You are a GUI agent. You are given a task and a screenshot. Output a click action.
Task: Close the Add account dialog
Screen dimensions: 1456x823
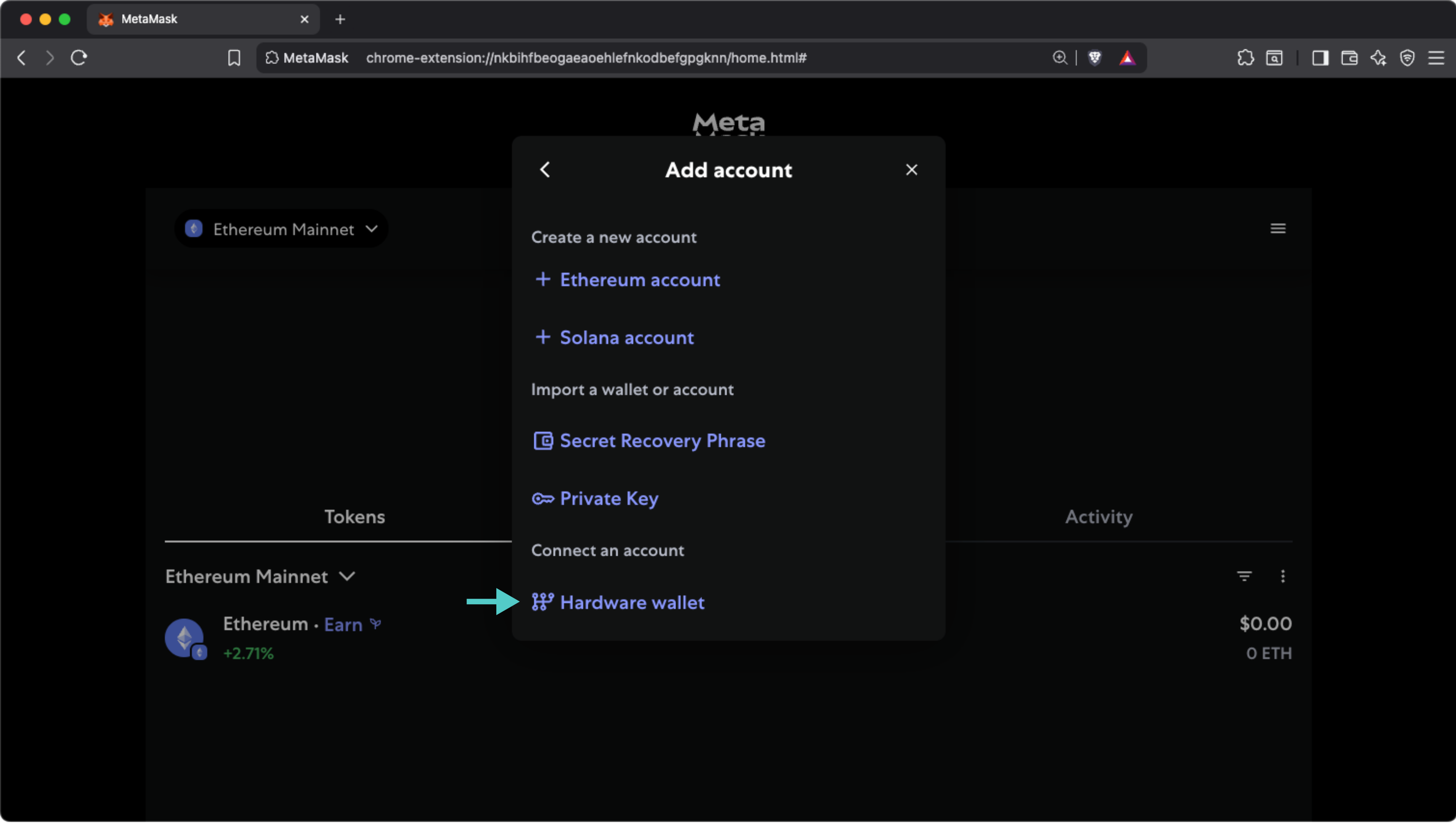(x=912, y=169)
